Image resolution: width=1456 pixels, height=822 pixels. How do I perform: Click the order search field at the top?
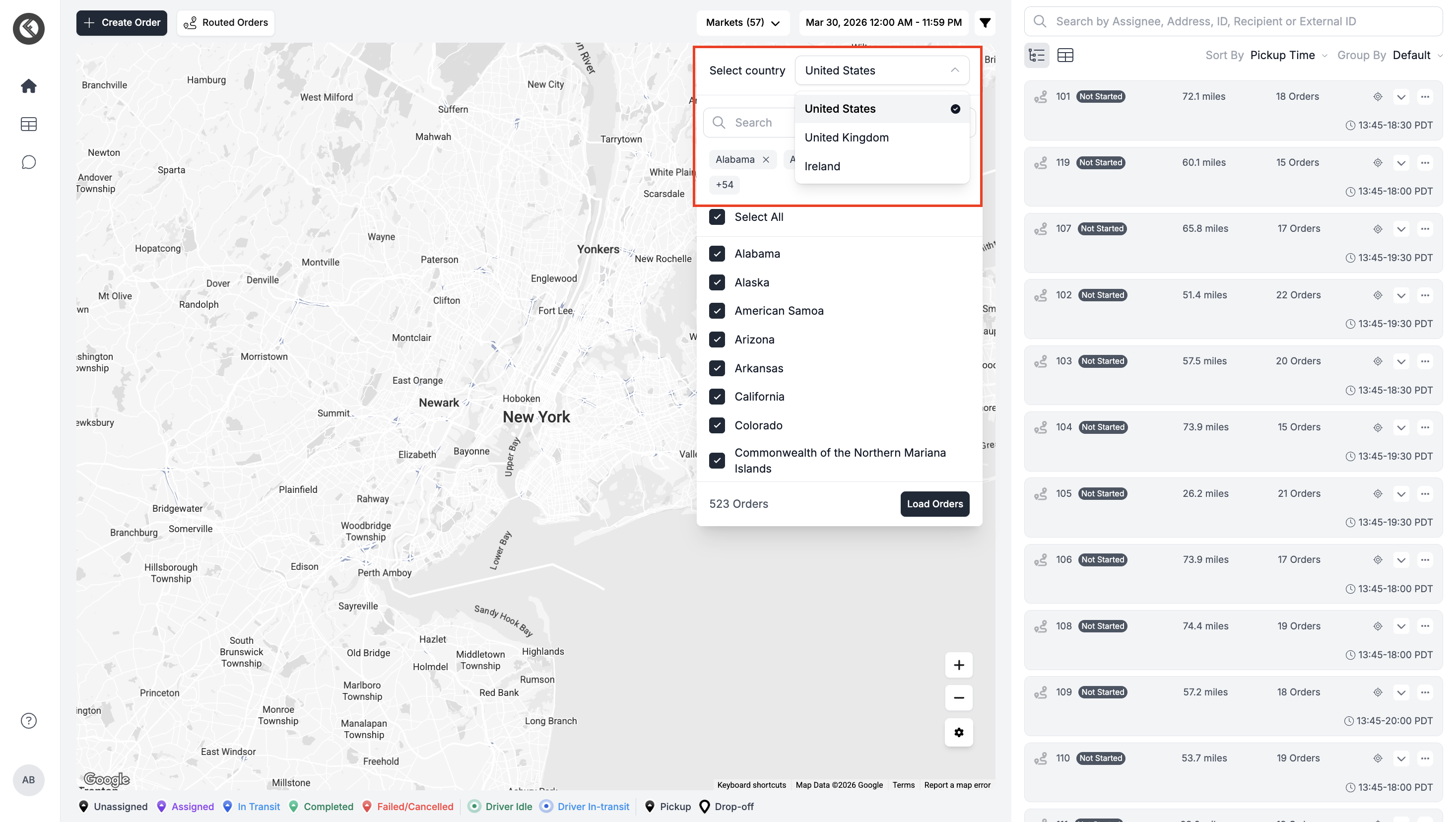pyautogui.click(x=1232, y=21)
